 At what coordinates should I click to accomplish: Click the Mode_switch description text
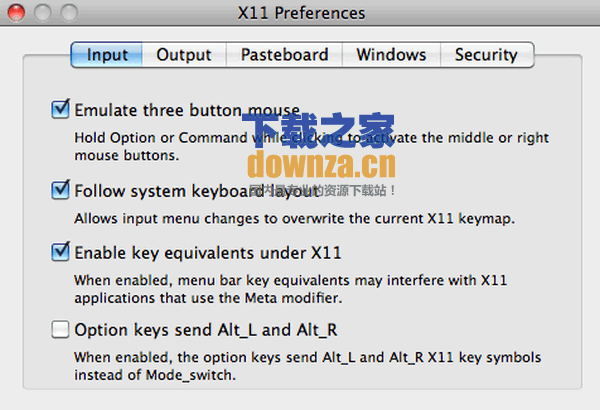[308, 366]
